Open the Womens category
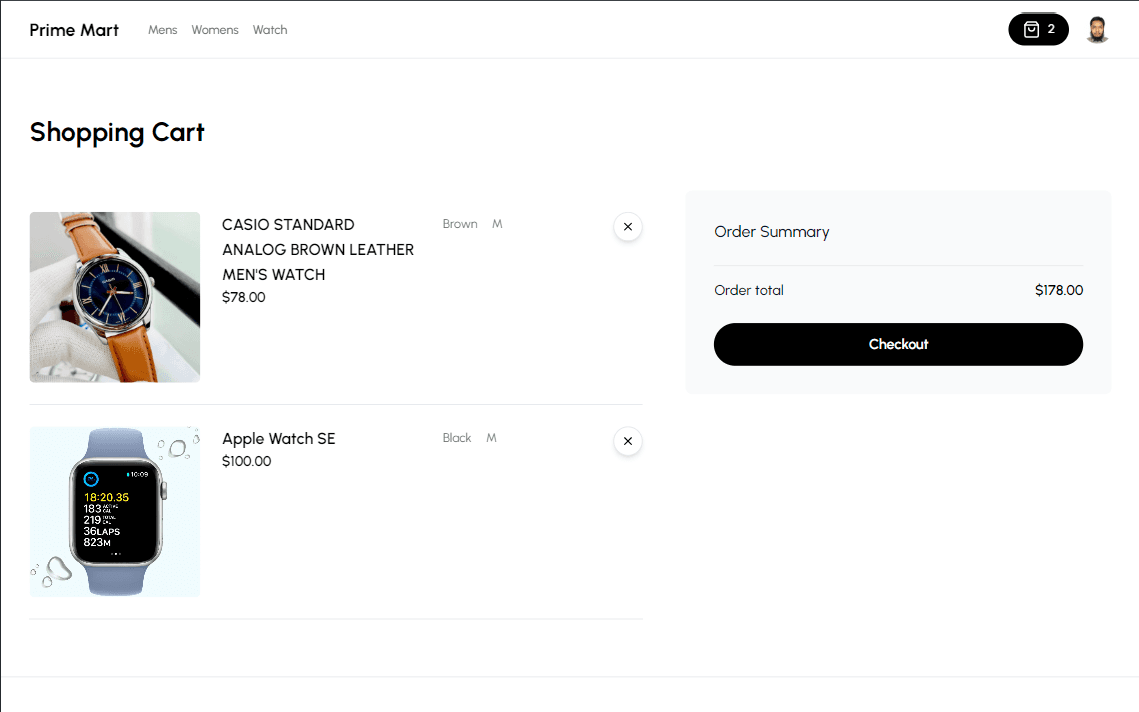The width and height of the screenshot is (1139, 712). click(x=215, y=30)
